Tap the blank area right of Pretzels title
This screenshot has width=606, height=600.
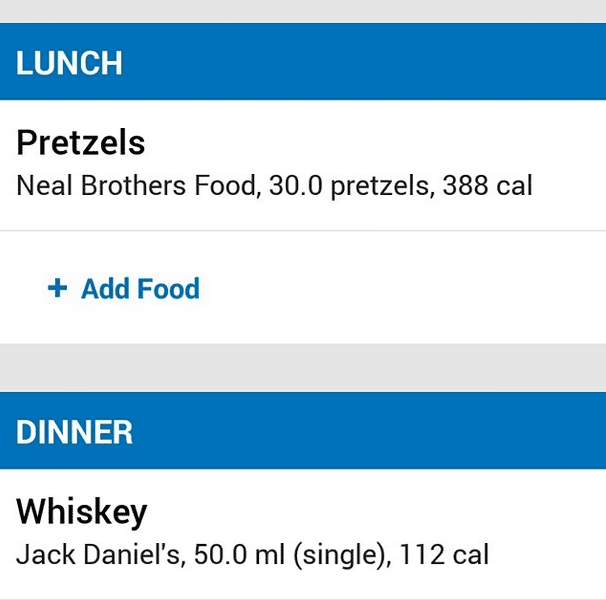[x=400, y=143]
